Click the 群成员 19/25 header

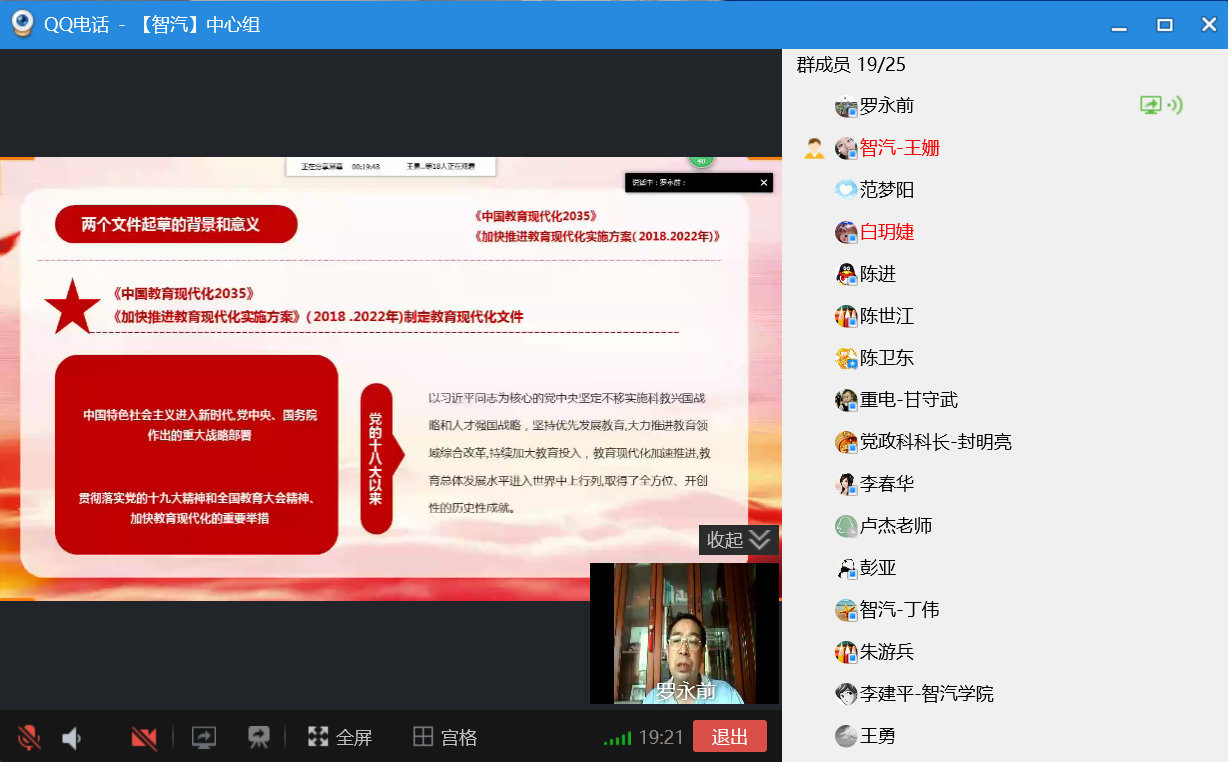(851, 65)
